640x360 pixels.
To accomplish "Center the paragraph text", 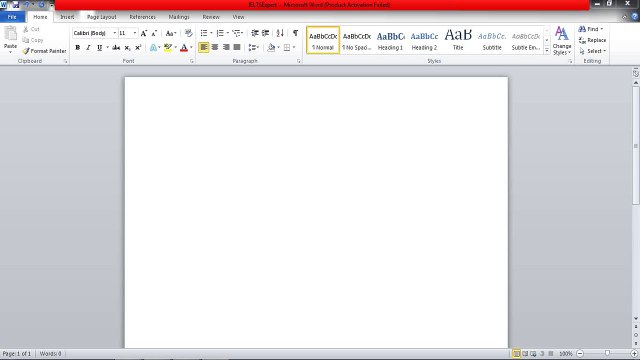I will [x=215, y=48].
